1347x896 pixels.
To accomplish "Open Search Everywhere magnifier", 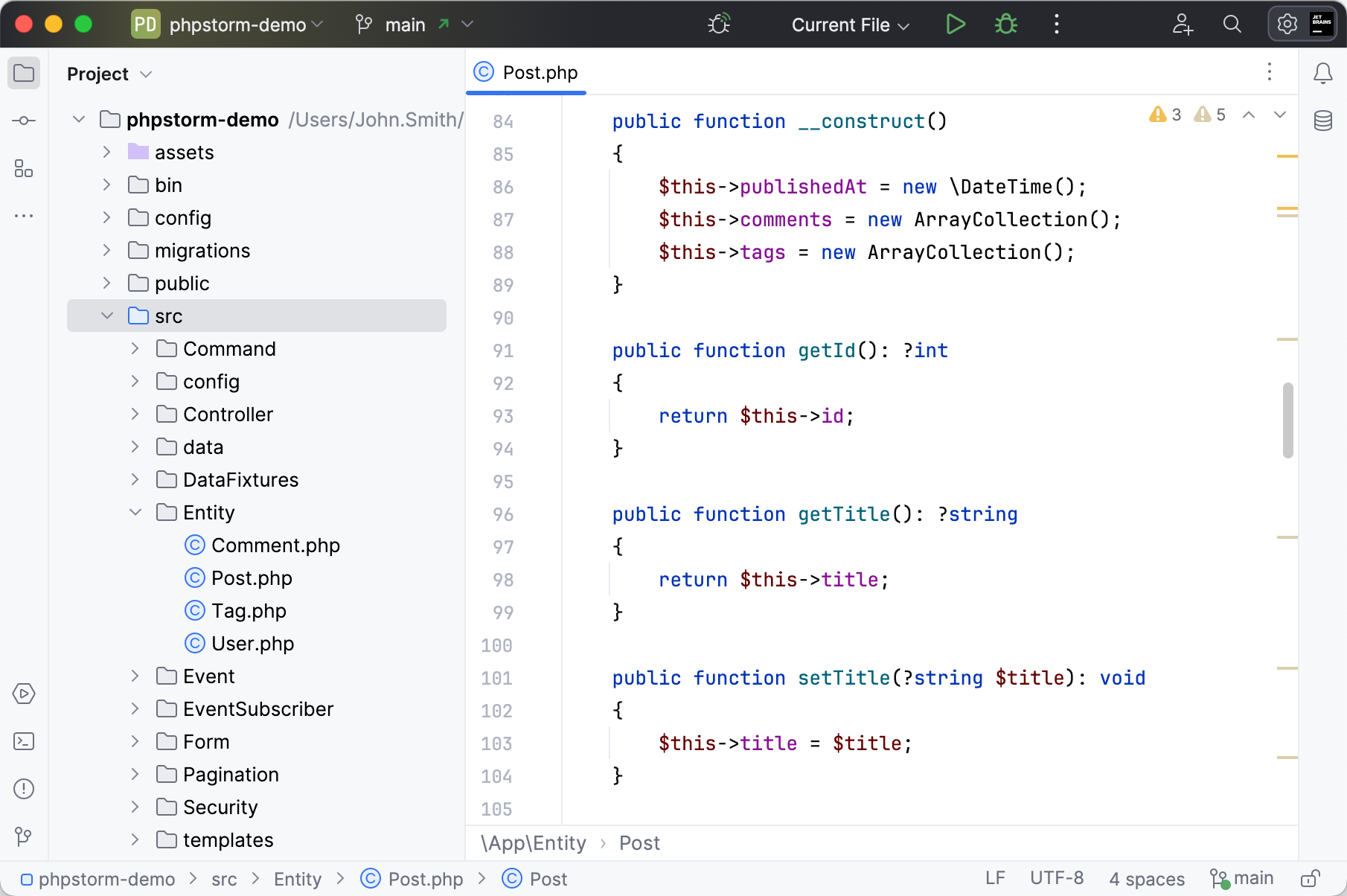I will (1232, 25).
